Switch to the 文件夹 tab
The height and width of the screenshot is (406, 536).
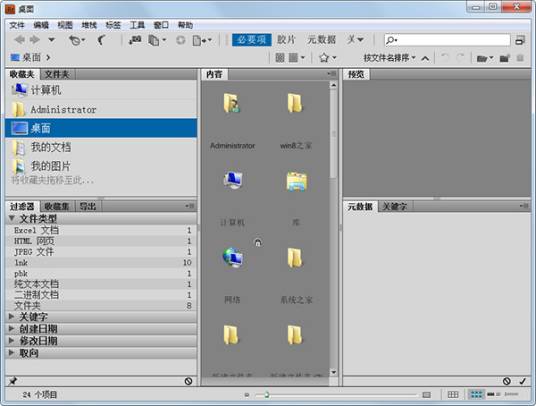pos(57,74)
